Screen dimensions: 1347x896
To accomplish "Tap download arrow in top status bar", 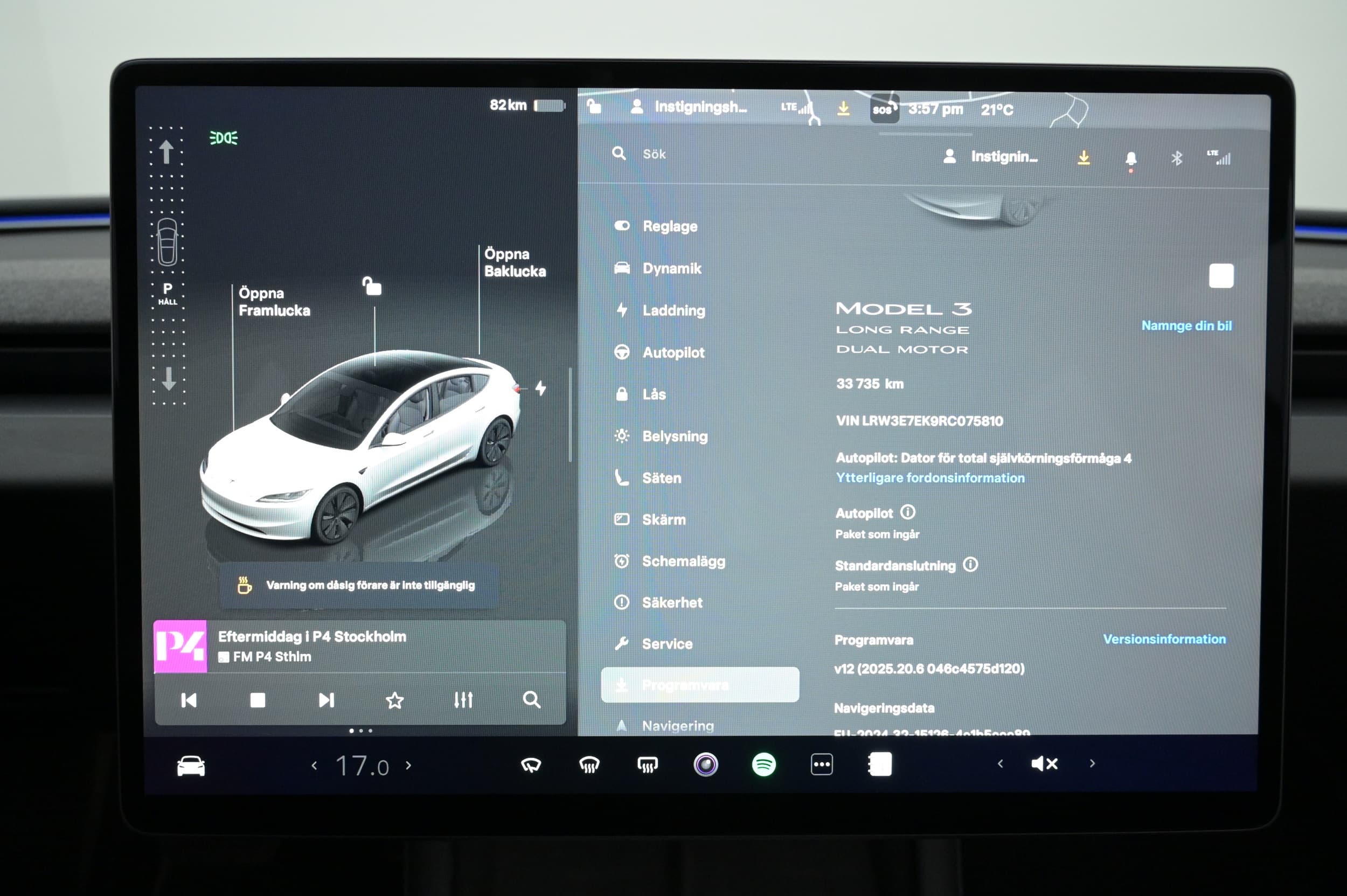I will pyautogui.click(x=843, y=108).
